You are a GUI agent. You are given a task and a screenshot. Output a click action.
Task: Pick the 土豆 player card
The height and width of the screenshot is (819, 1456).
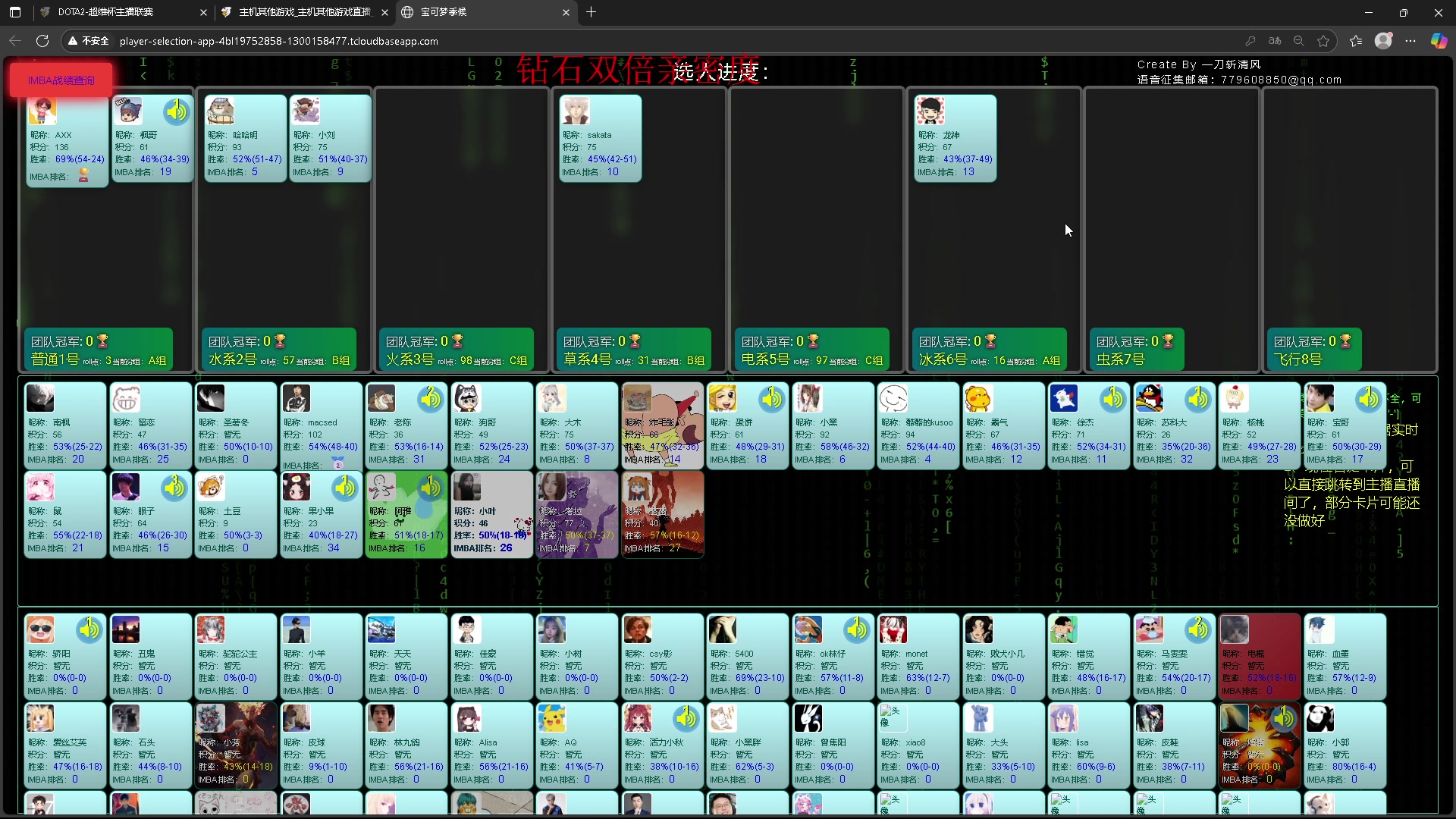coord(236,515)
